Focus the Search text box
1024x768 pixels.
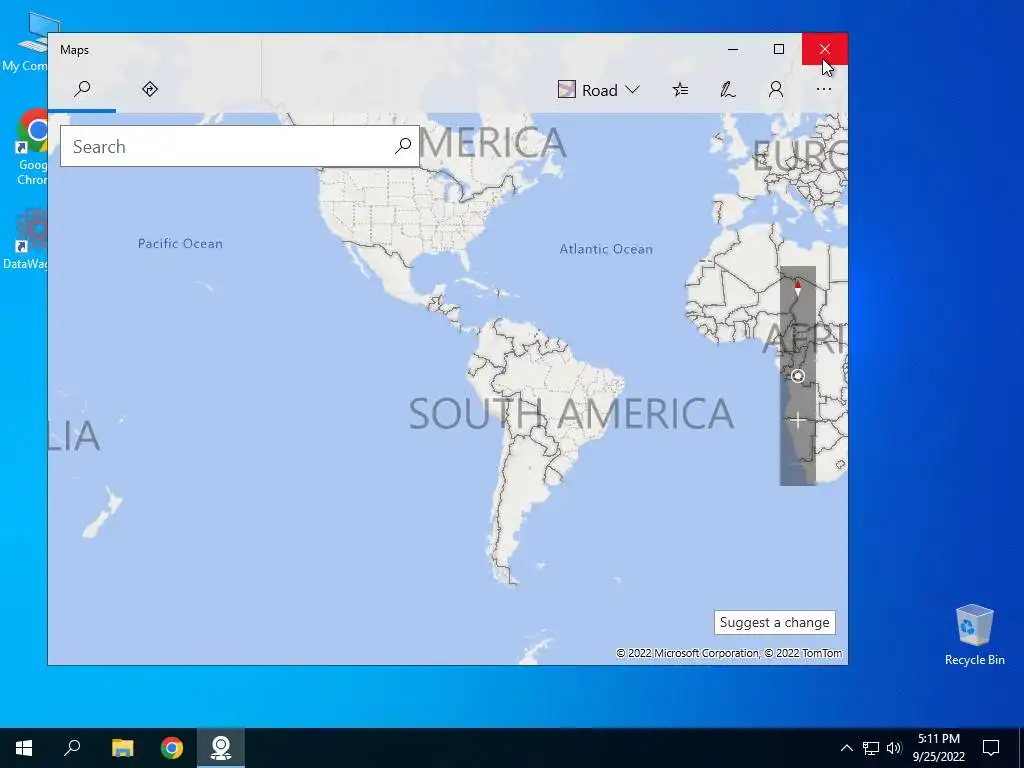[240, 146]
